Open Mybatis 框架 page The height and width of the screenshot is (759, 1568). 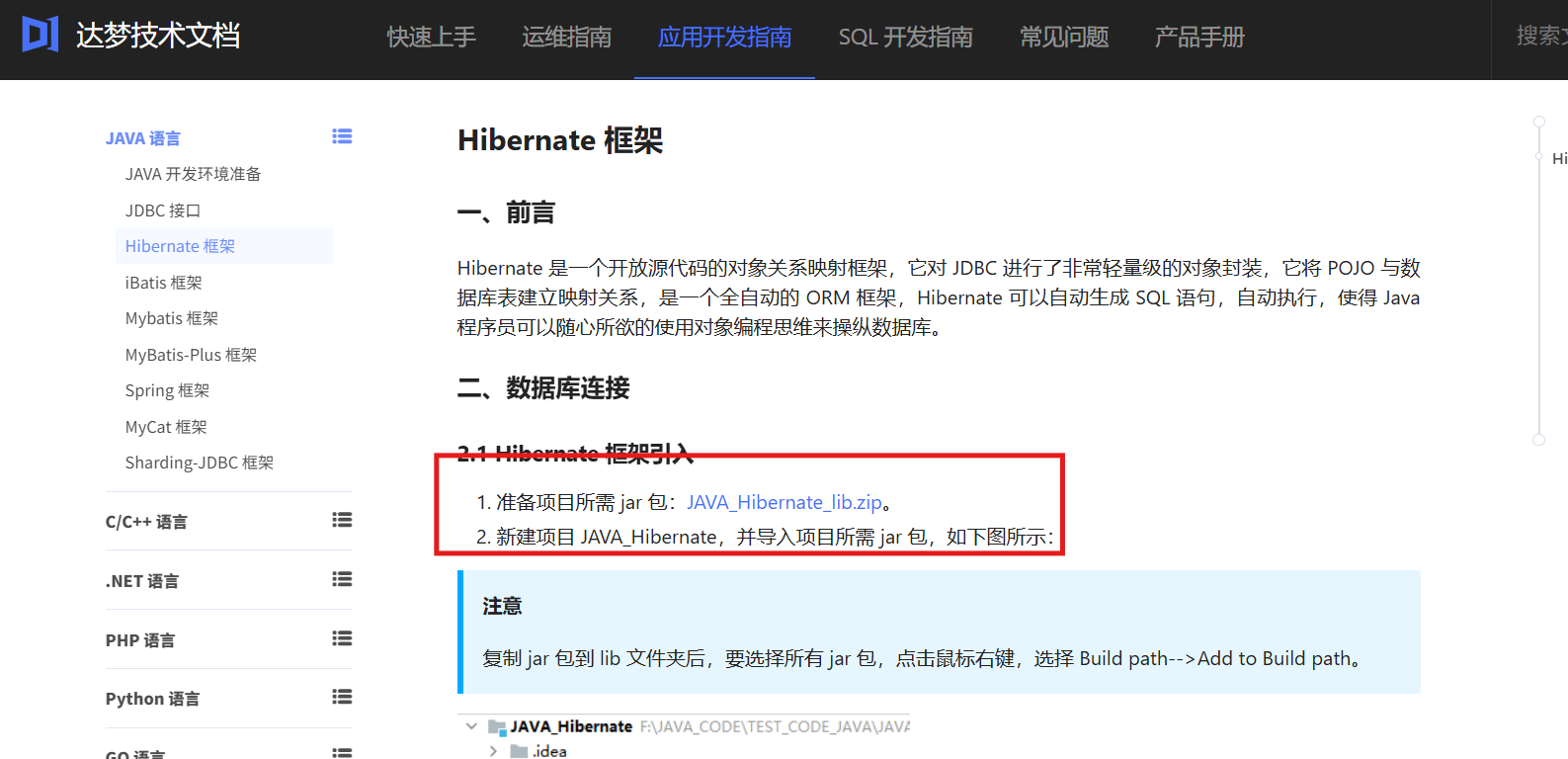[x=171, y=318]
